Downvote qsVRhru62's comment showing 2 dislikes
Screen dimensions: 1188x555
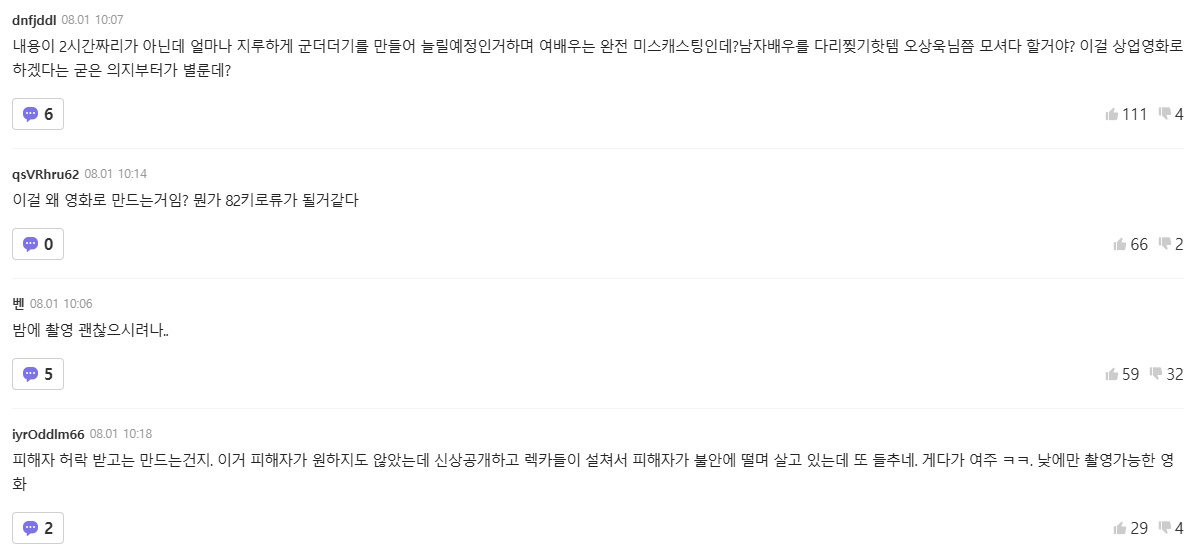pos(1171,244)
